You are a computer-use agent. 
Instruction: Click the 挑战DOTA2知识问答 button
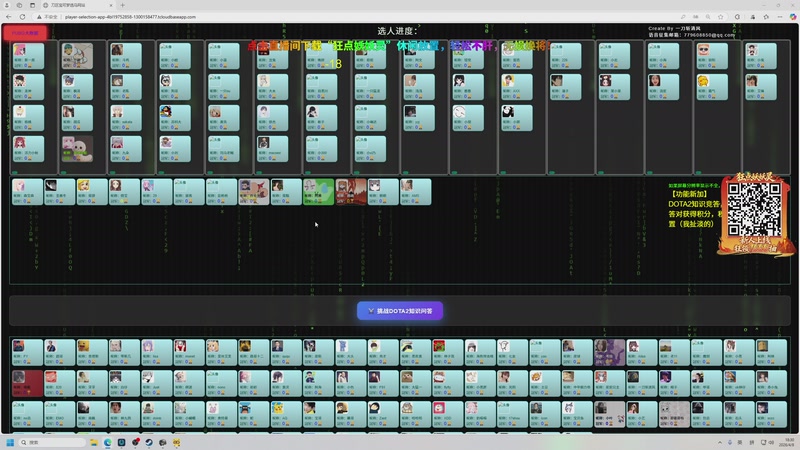(x=400, y=311)
